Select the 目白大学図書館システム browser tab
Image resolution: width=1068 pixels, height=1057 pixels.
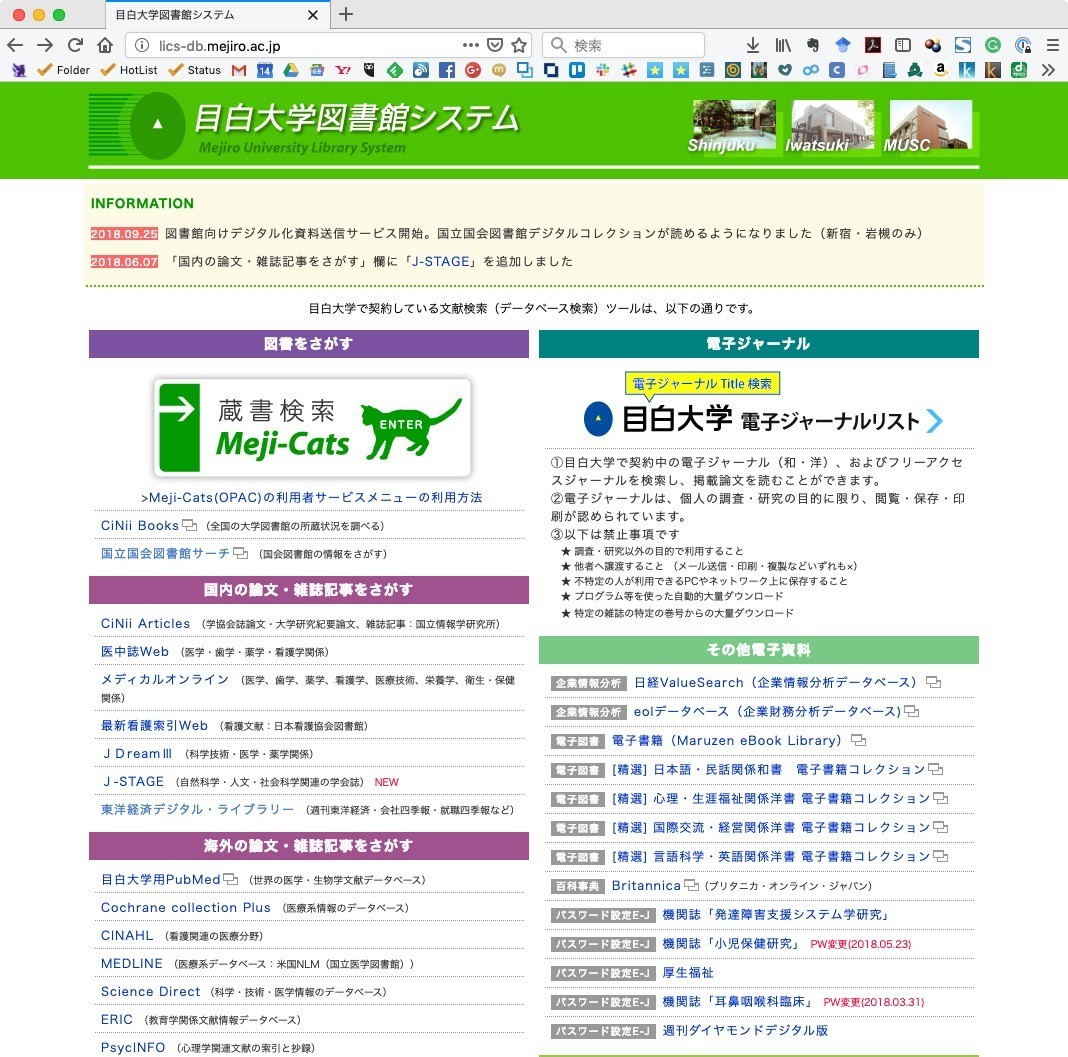pos(218,14)
